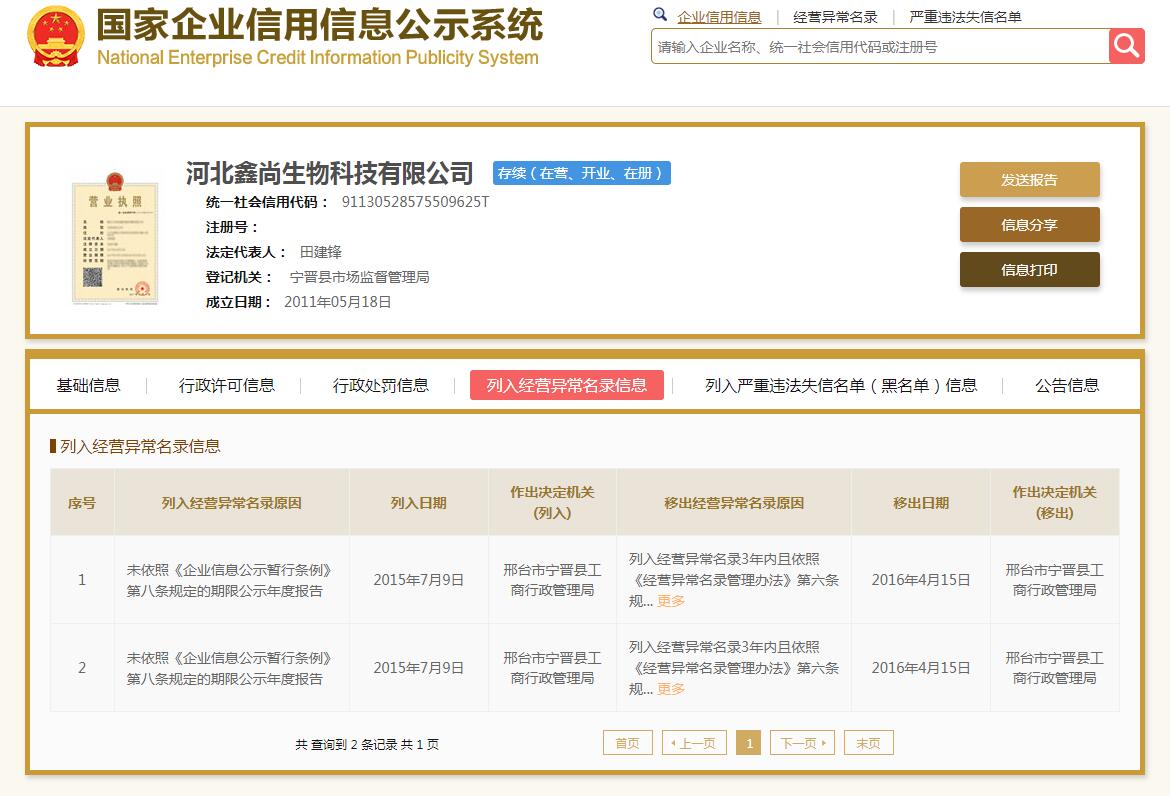Click the 信息打印 button

click(x=1030, y=269)
